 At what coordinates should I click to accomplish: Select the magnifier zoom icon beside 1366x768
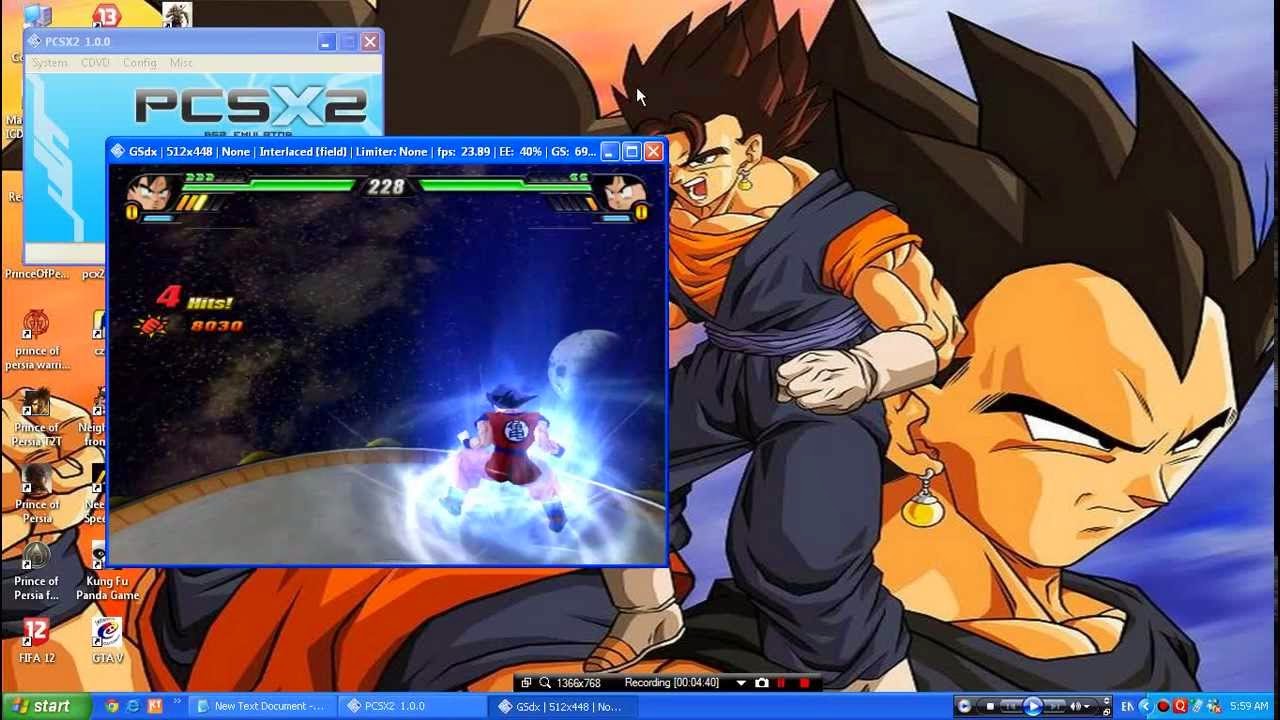click(546, 682)
